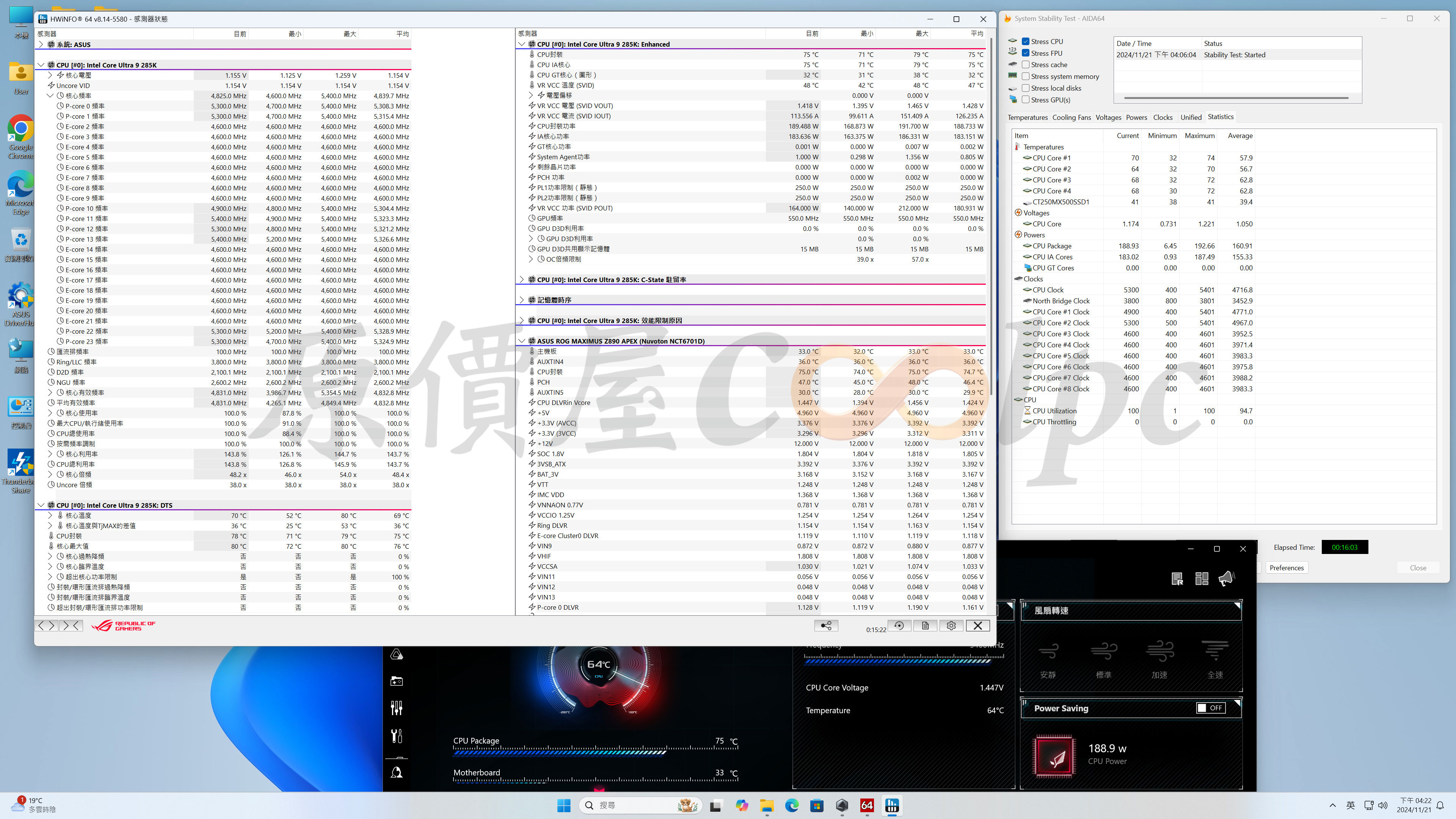
Task: Open the Unified tab in AIDA64
Action: pyautogui.click(x=1190, y=117)
